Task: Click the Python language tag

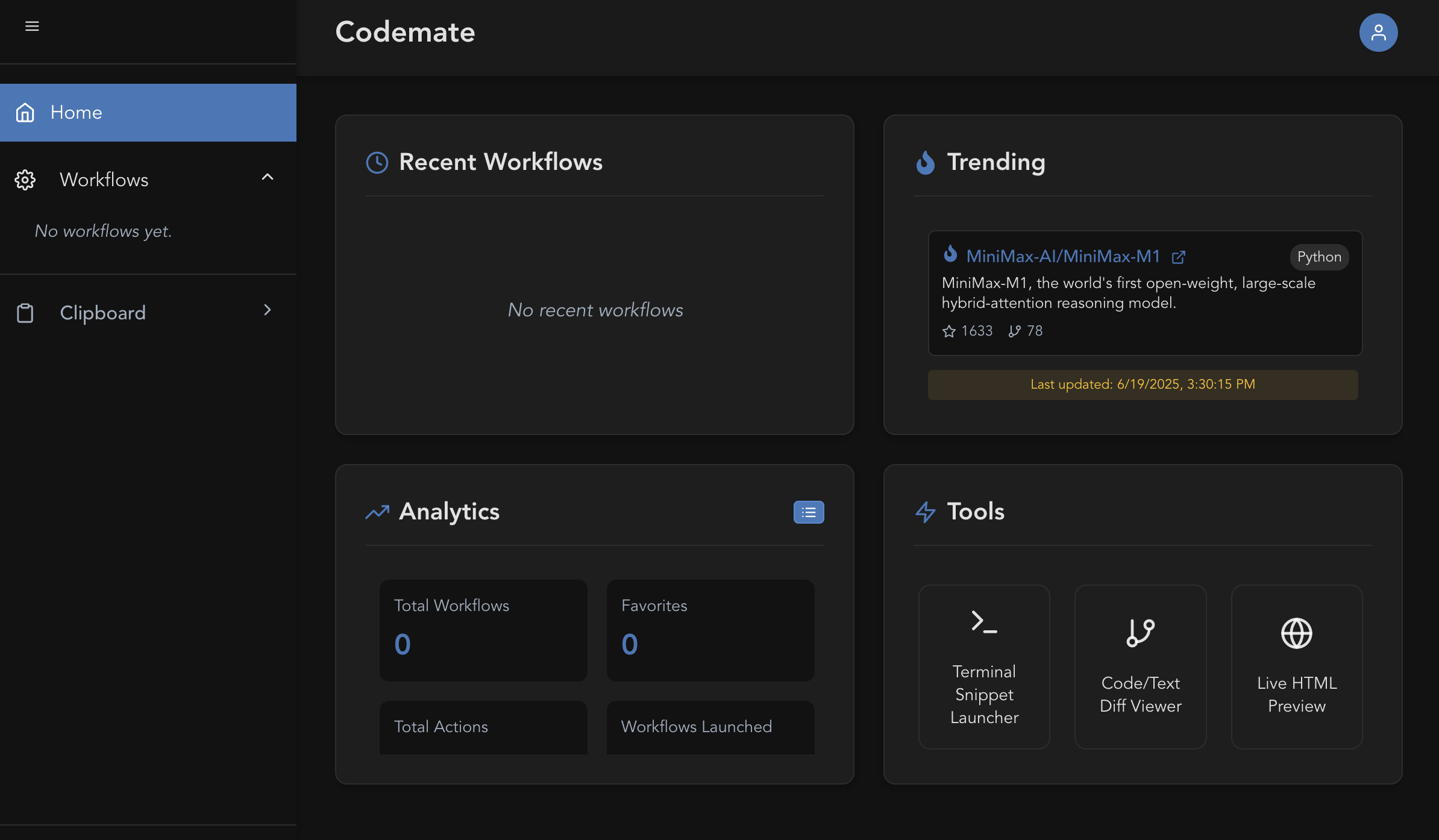Action: tap(1318, 257)
